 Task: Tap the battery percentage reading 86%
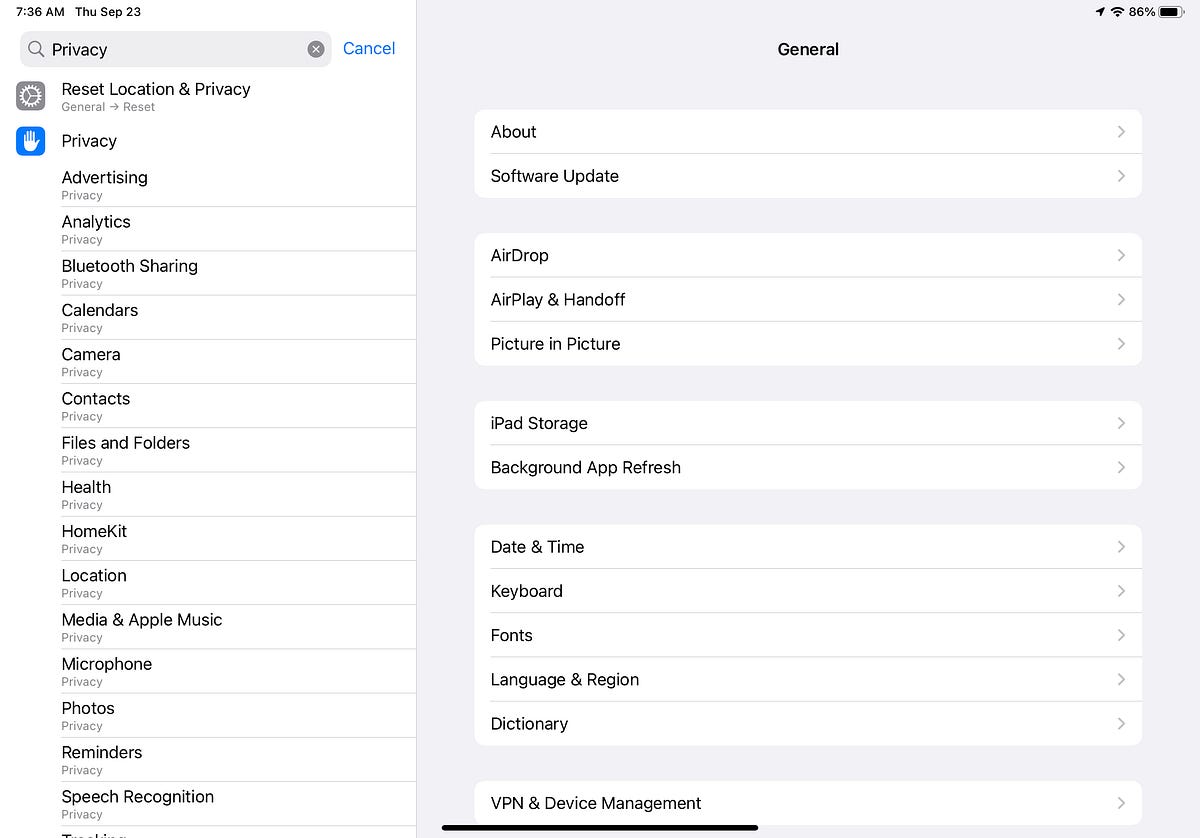tap(1140, 12)
